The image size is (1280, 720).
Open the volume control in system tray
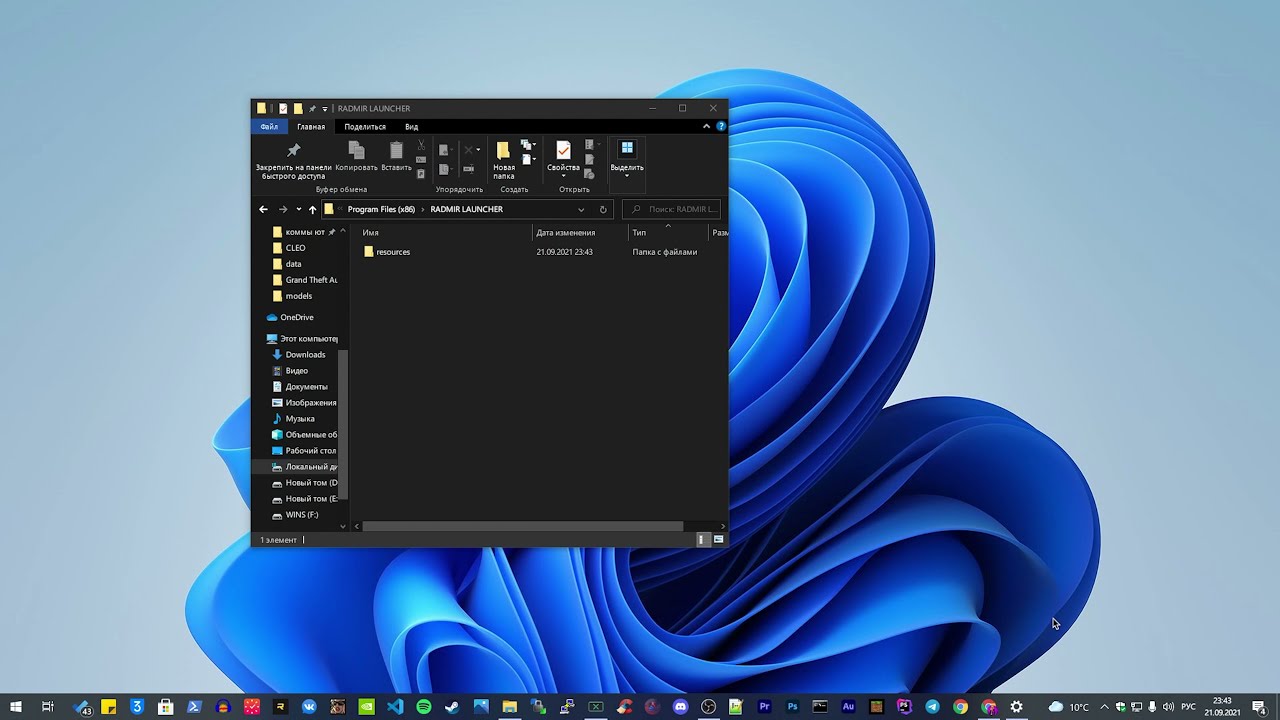pos(1168,707)
